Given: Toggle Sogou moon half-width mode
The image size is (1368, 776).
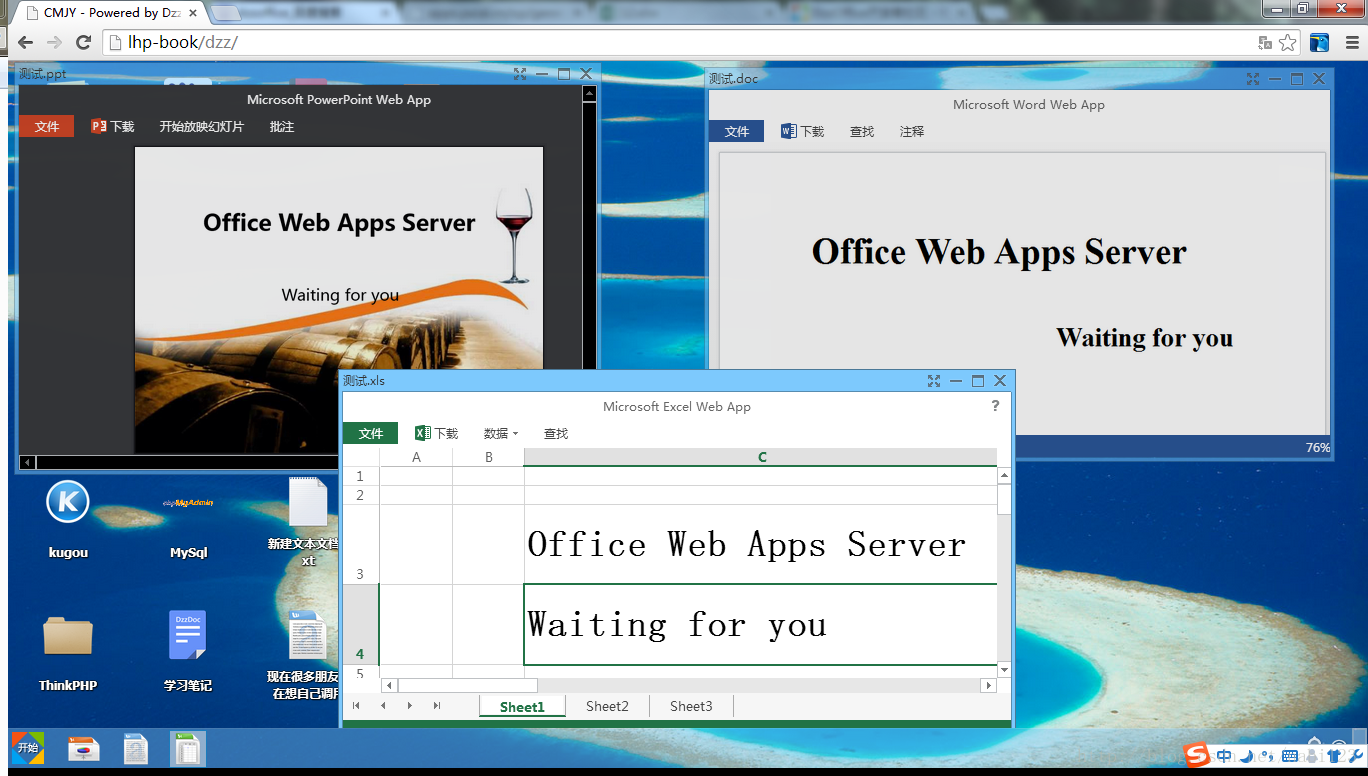Looking at the screenshot, I should (x=1245, y=756).
